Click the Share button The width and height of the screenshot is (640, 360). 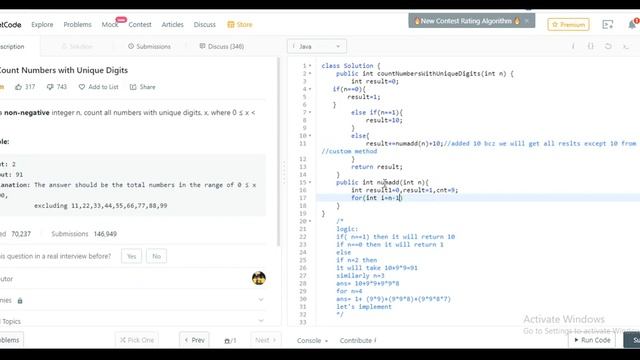[142, 87]
